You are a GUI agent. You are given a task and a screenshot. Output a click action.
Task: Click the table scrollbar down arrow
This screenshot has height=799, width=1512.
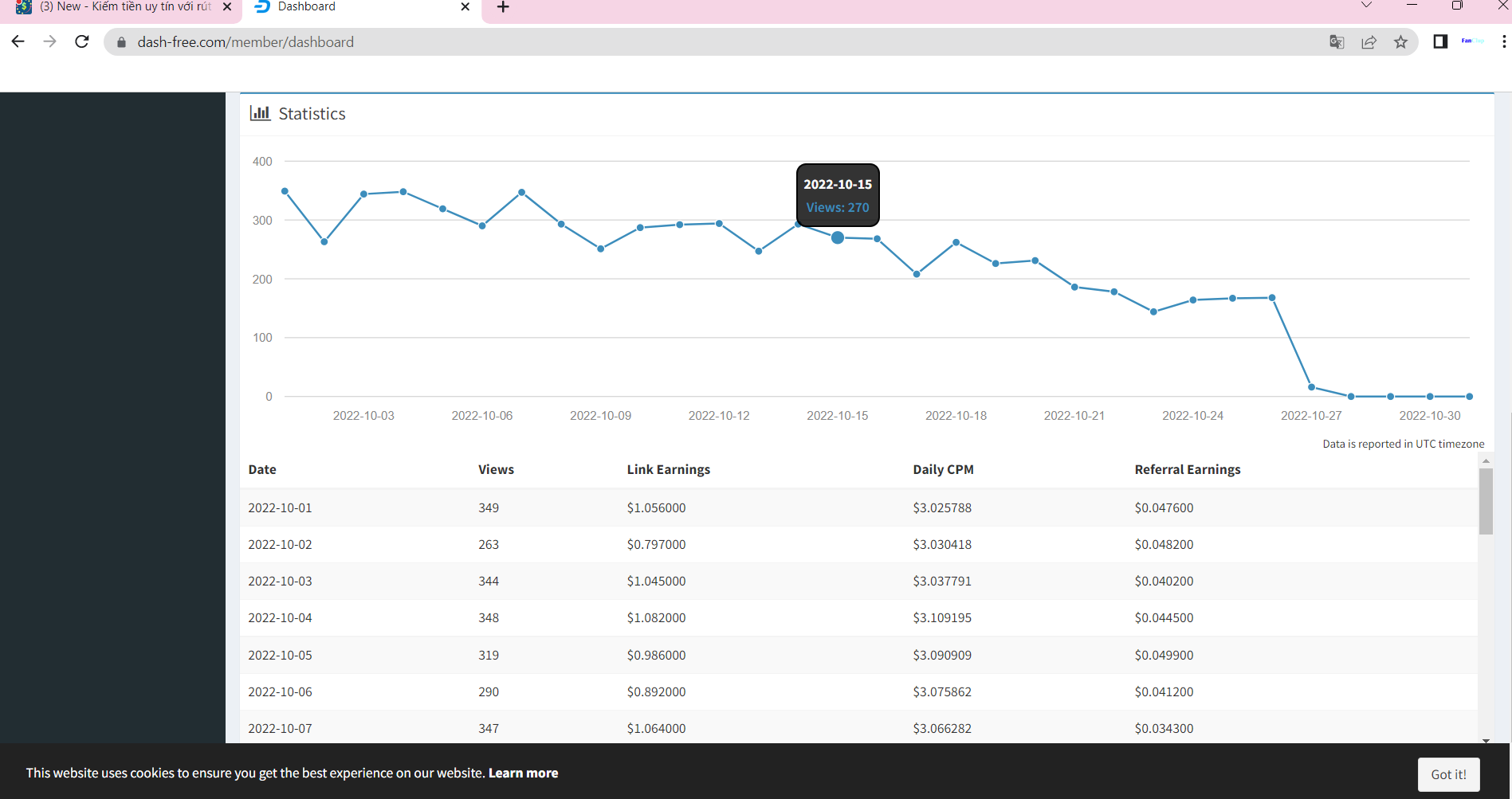coord(1486,740)
